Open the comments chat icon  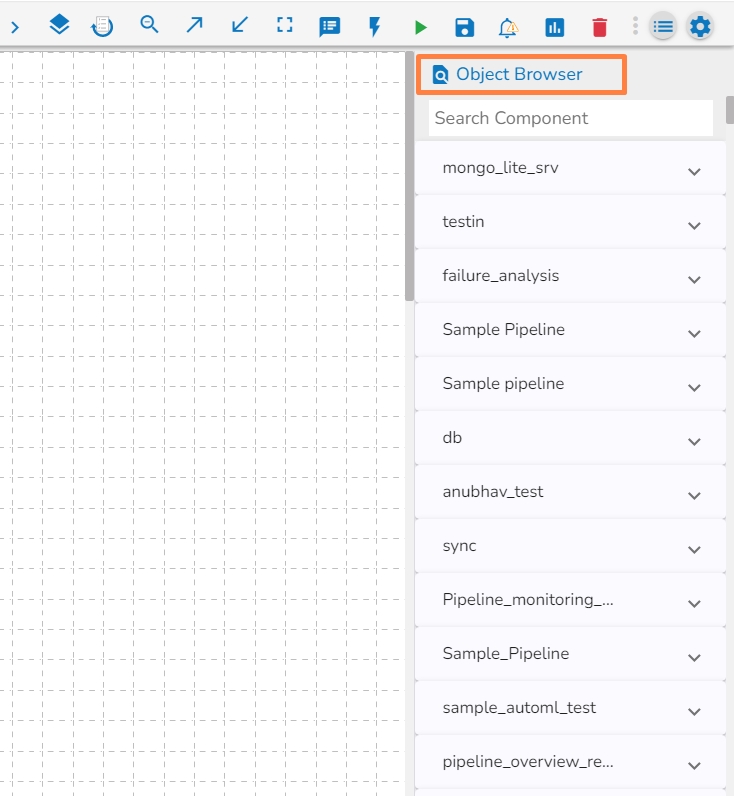329,27
